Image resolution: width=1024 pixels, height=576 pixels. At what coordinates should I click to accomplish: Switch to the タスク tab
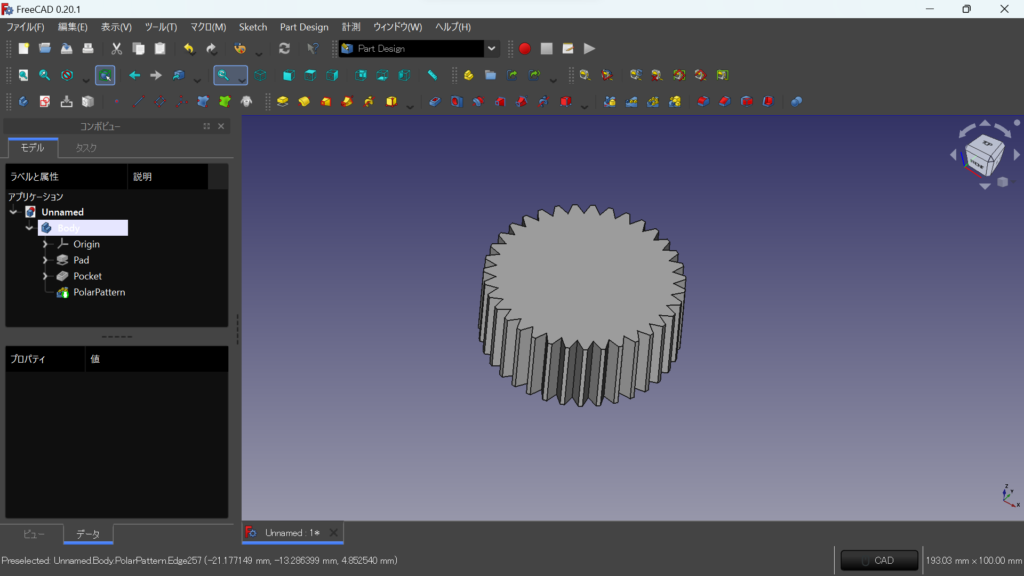click(86, 148)
